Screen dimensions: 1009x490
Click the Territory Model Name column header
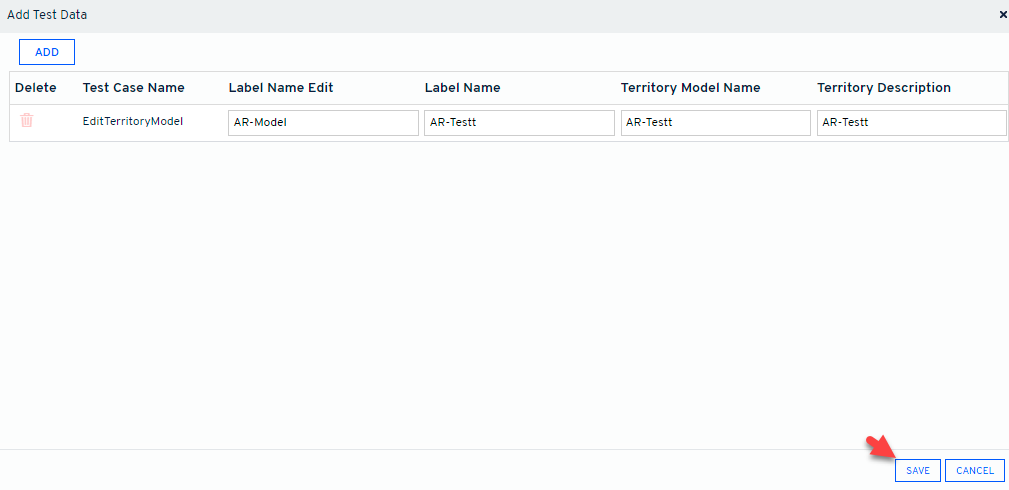click(690, 88)
